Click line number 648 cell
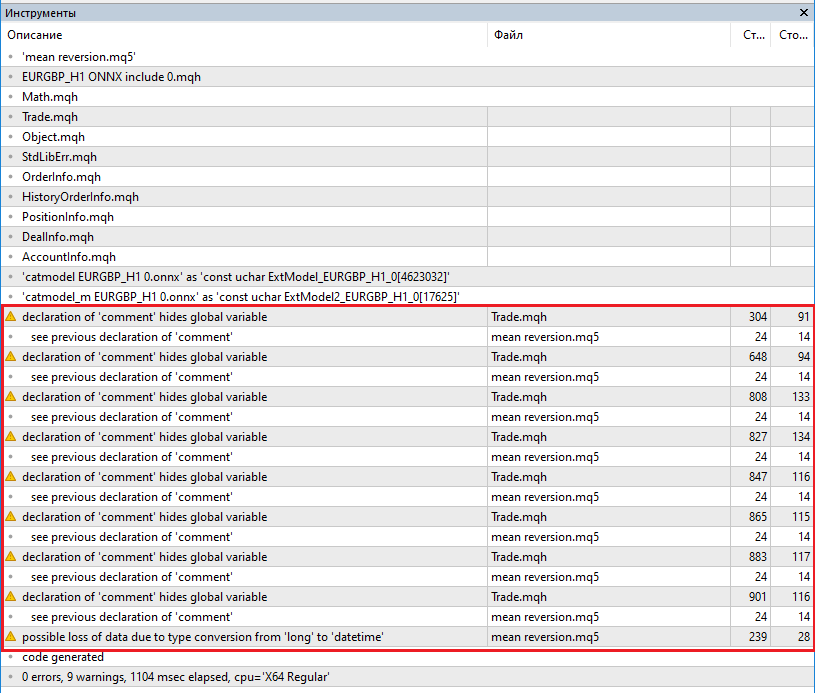Screen dimensions: 815x693 750,357
